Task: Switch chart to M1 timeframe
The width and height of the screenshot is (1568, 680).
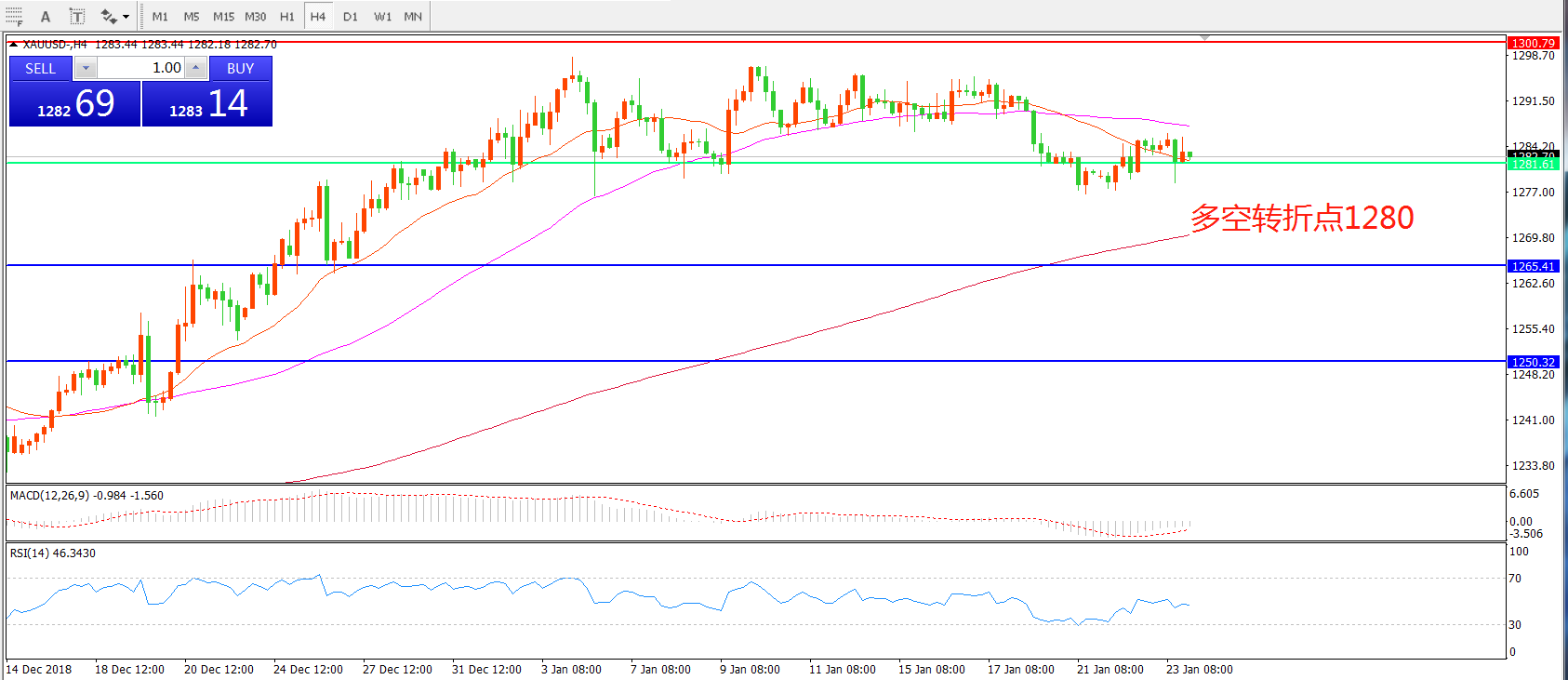Action: [160, 17]
